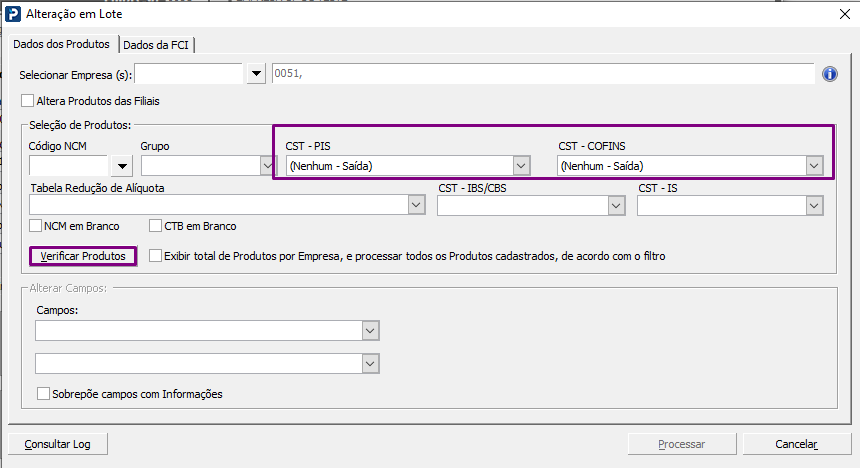Viewport: 860px width, 468px height.
Task: Enable Exibir total de Produtos por Empresa
Action: pyautogui.click(x=155, y=256)
